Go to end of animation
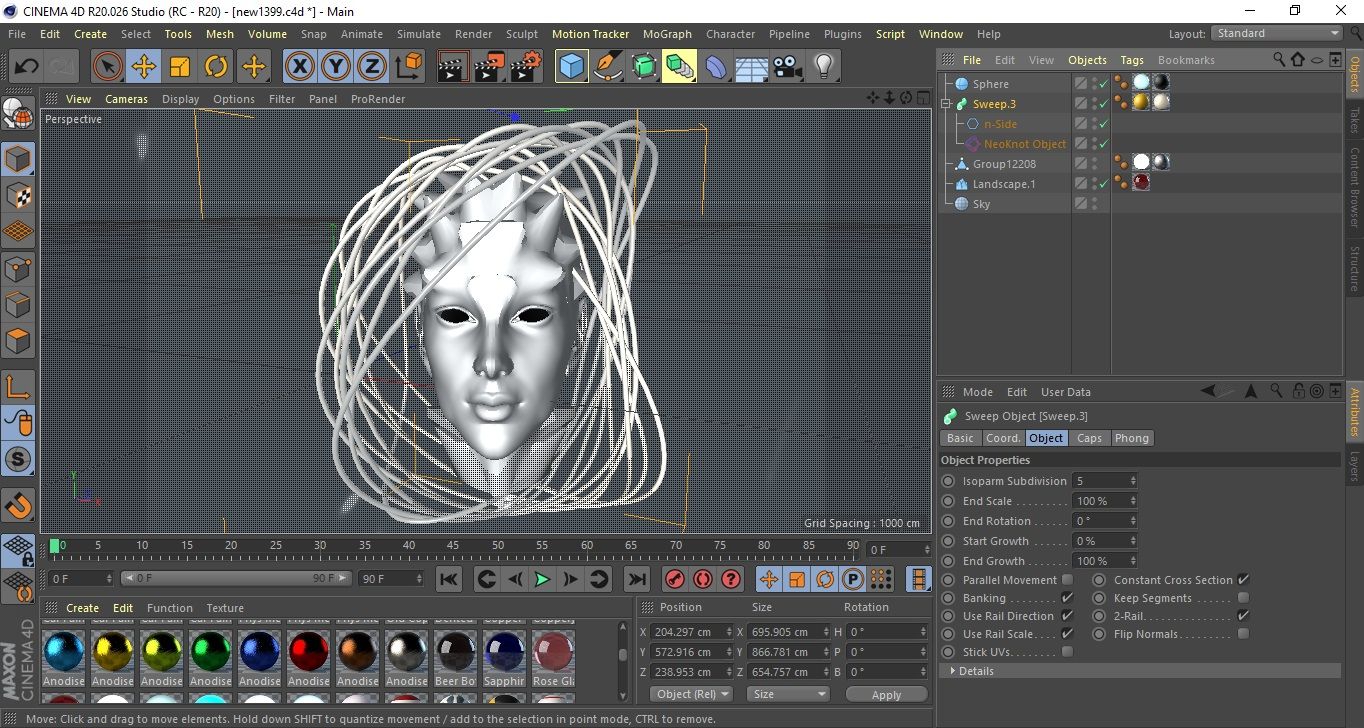The width and height of the screenshot is (1364, 728). [636, 579]
